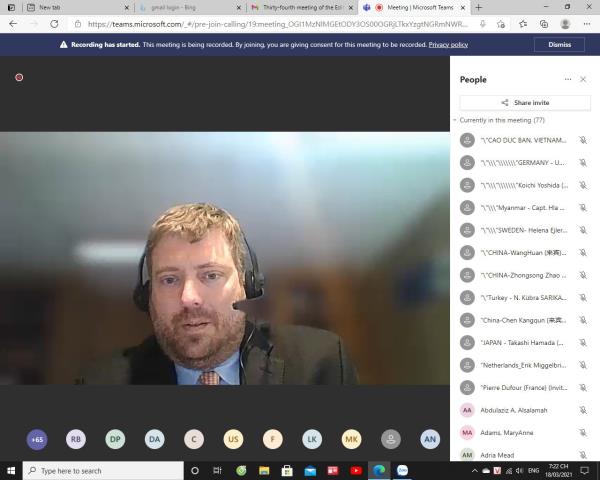
Task: Click the browser refresh icon
Action: click(54, 24)
